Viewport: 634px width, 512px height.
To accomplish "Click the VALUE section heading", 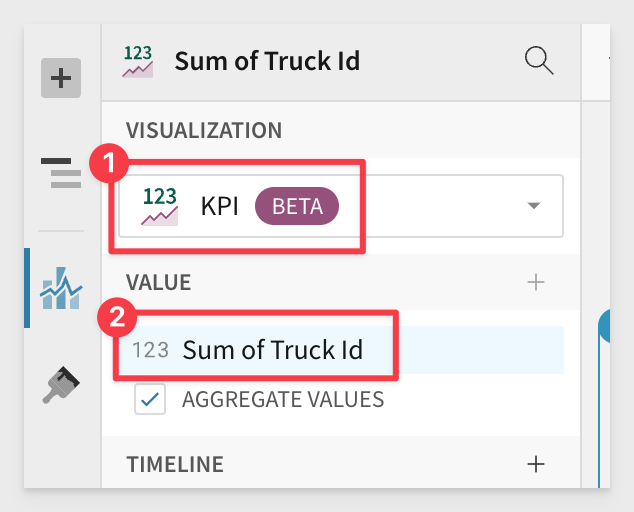I will [158, 283].
